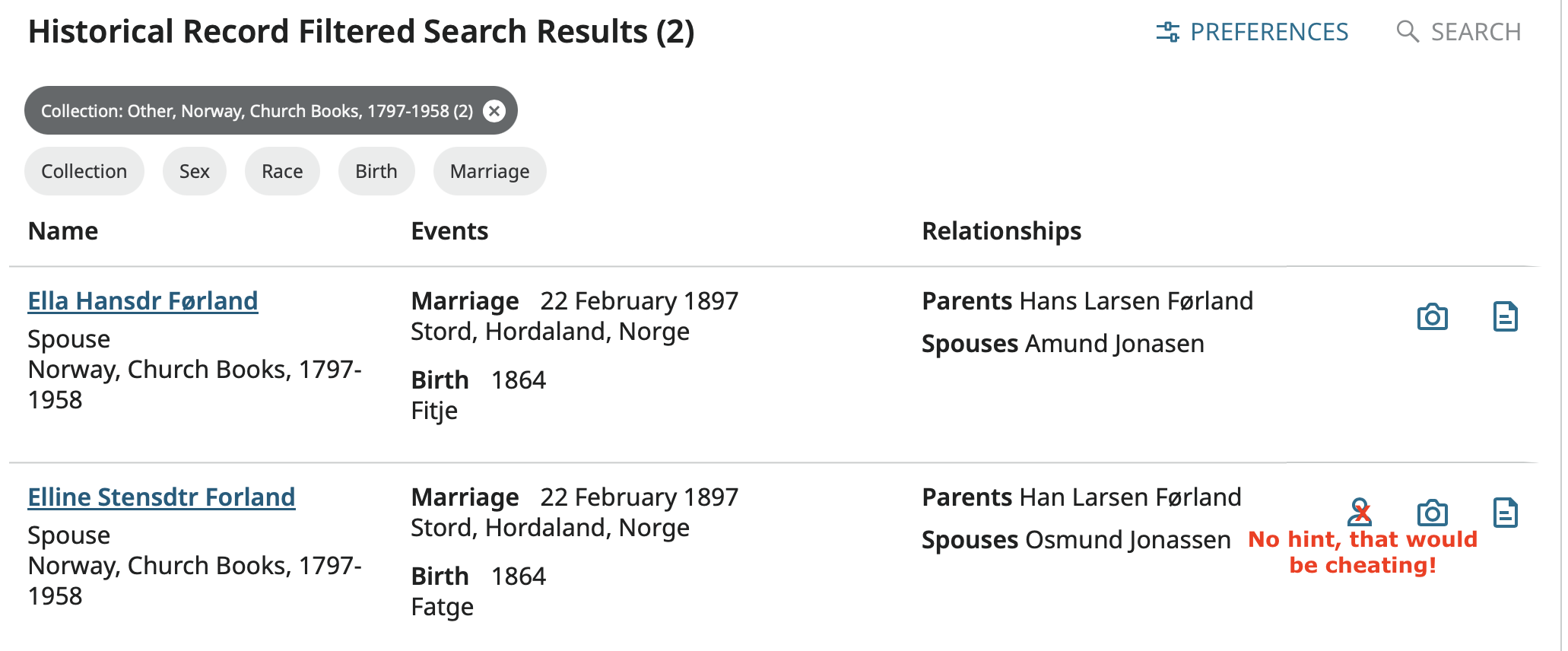Expand the Marriage filter chip
Viewport: 1568px width, 651px height.
coord(490,171)
